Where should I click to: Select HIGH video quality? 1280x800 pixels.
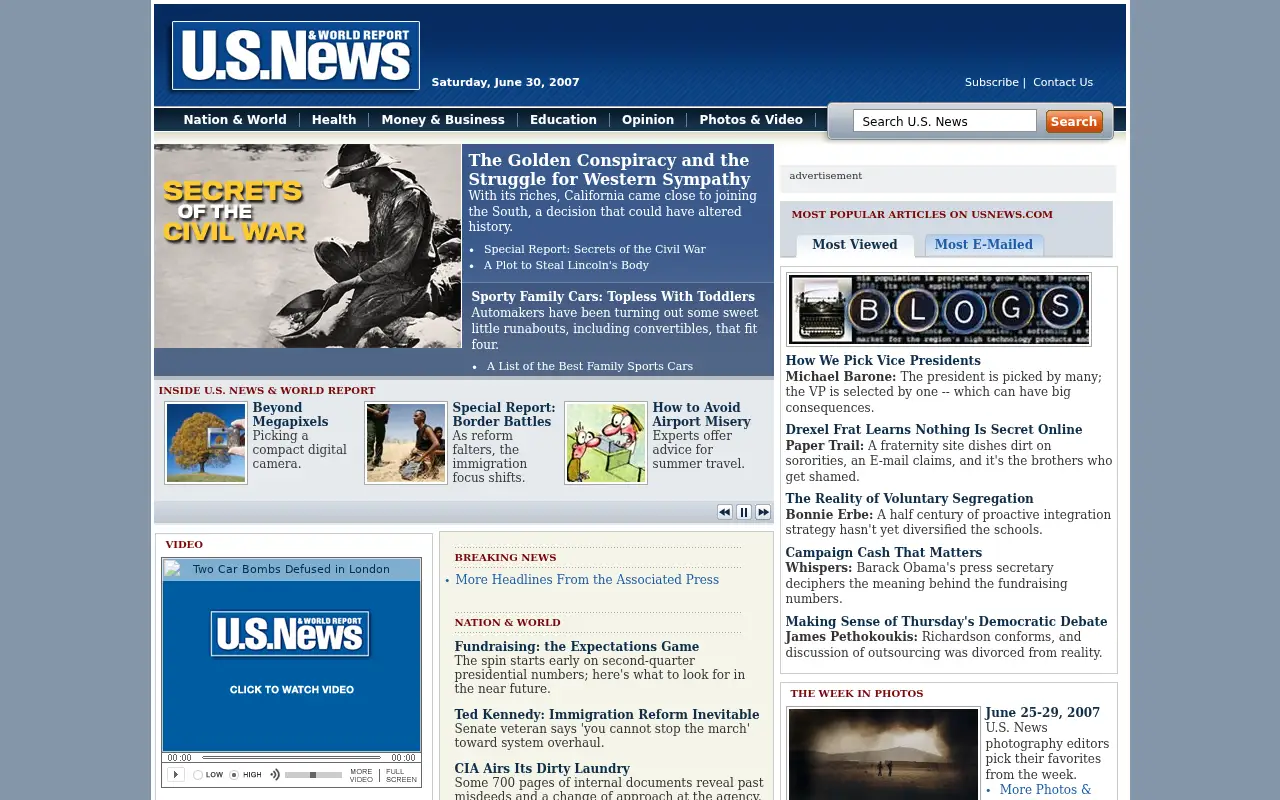pos(234,775)
